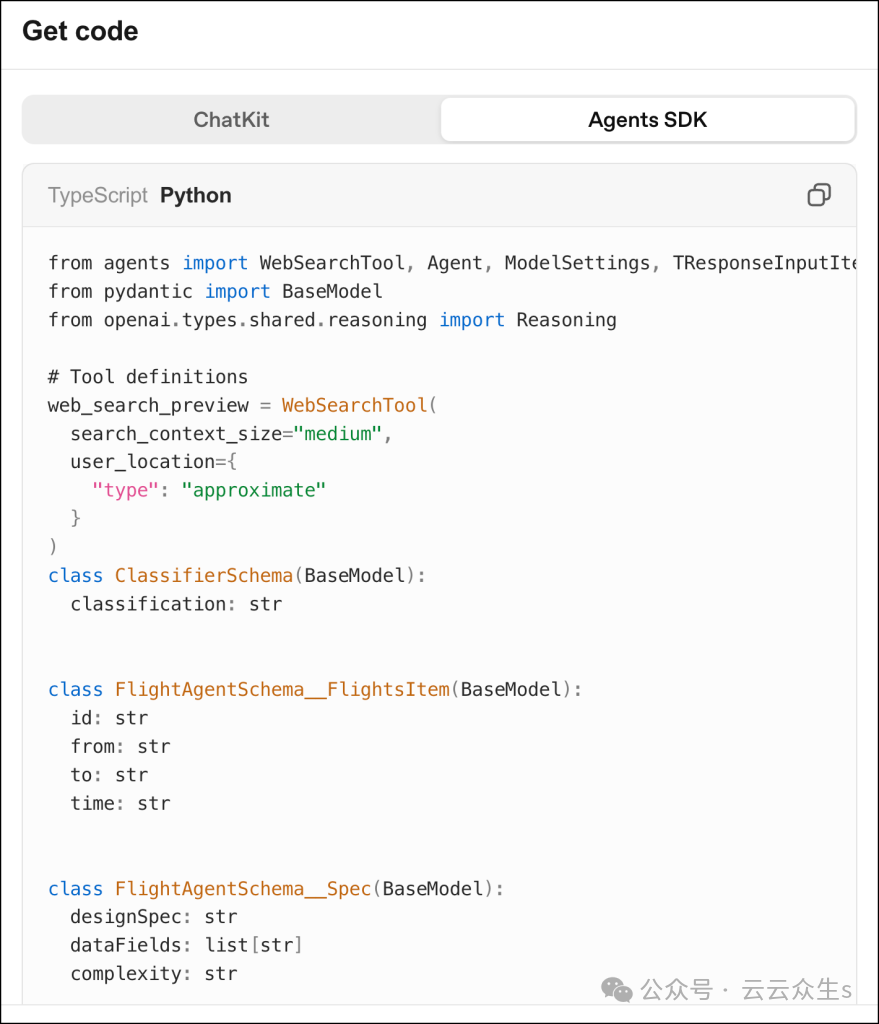The height and width of the screenshot is (1024, 879).
Task: Click the 'from: str' field line
Action: point(120,746)
